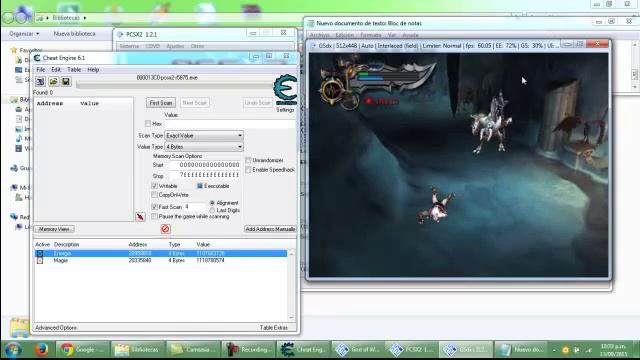The height and width of the screenshot is (360, 640).
Task: Open the Scan Type dropdown
Action: 204,136
